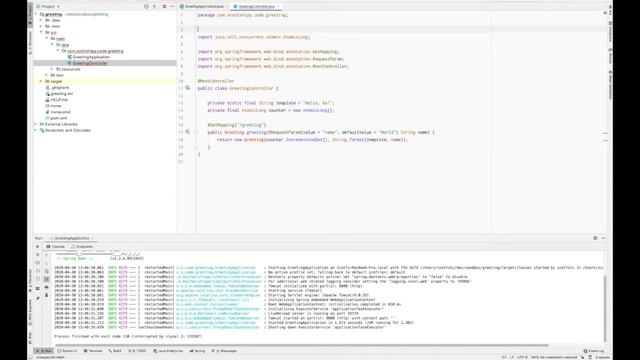Viewport: 640px width, 360px height.
Task: Select GreetingController in project tree
Action: coord(90,63)
